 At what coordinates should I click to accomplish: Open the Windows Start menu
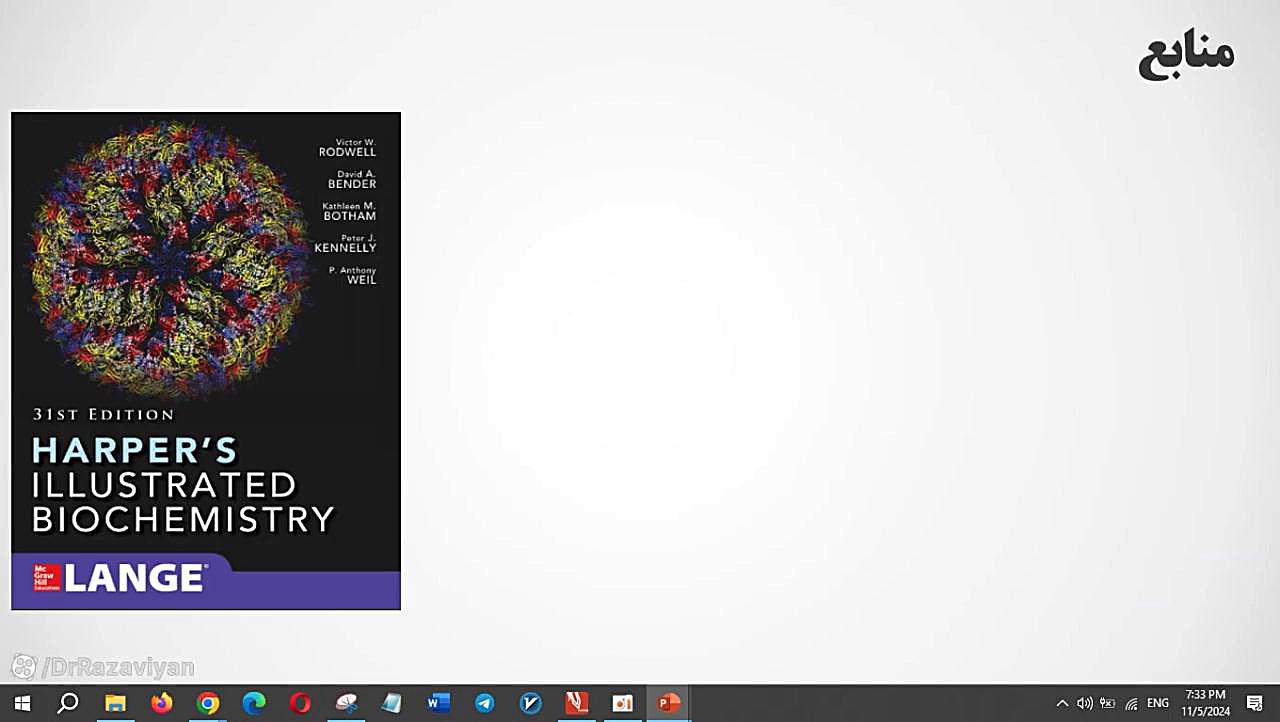click(22, 703)
